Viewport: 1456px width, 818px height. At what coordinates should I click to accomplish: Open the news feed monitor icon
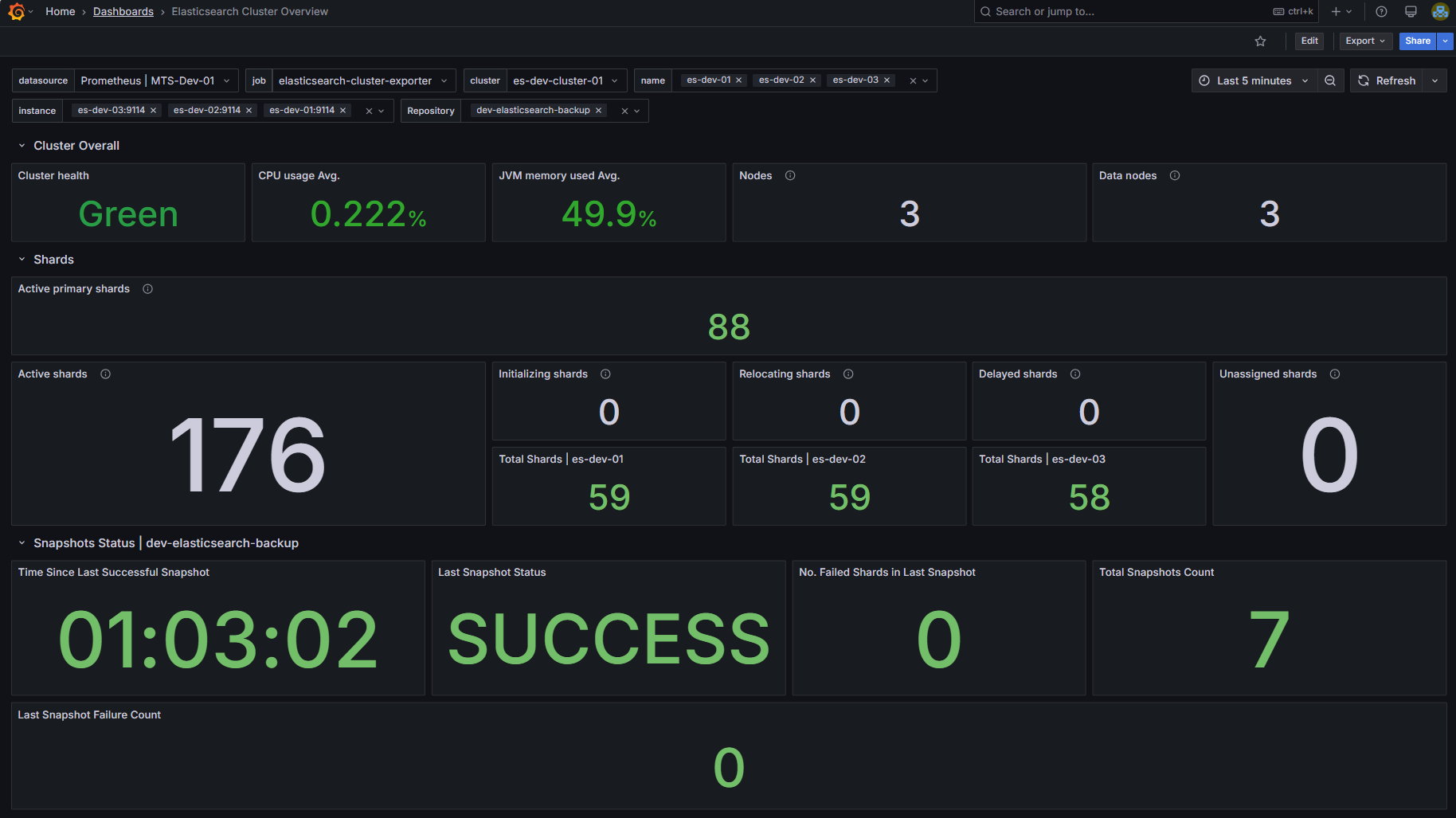coord(1411,11)
